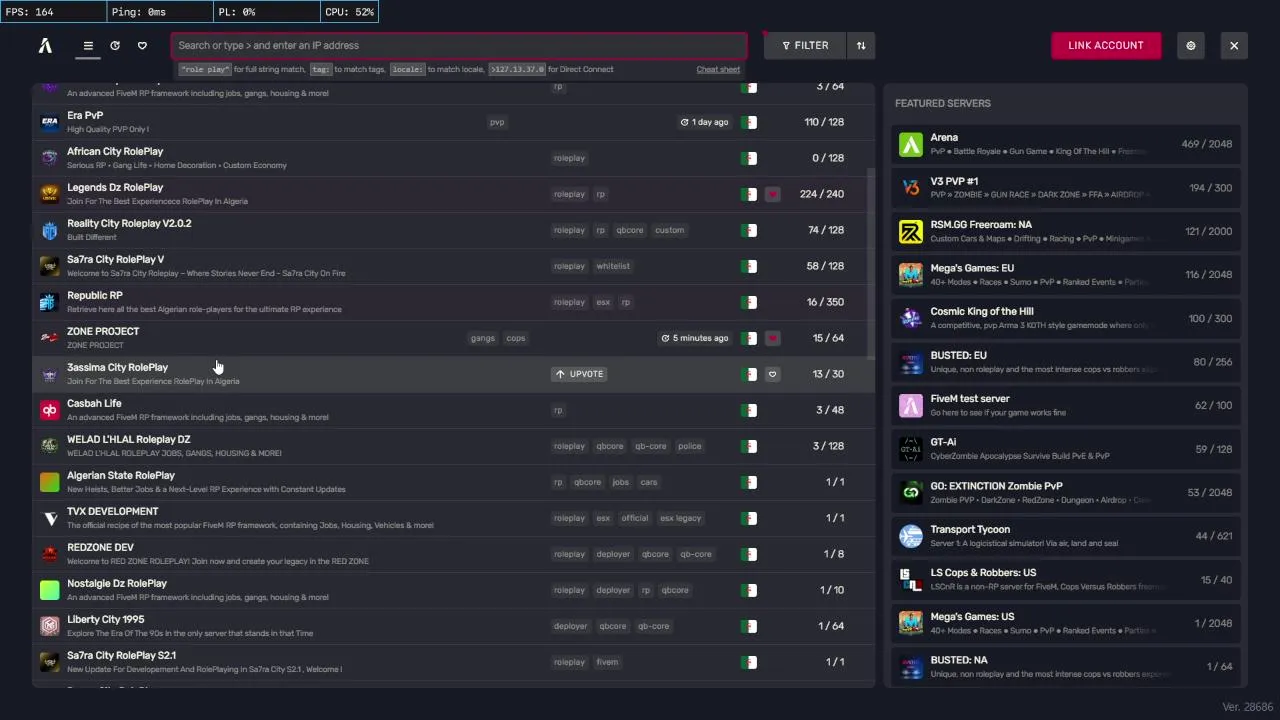Click the '5 minutes ago' label on ZONE PROJECT
The width and height of the screenshot is (1280, 720).
695,338
